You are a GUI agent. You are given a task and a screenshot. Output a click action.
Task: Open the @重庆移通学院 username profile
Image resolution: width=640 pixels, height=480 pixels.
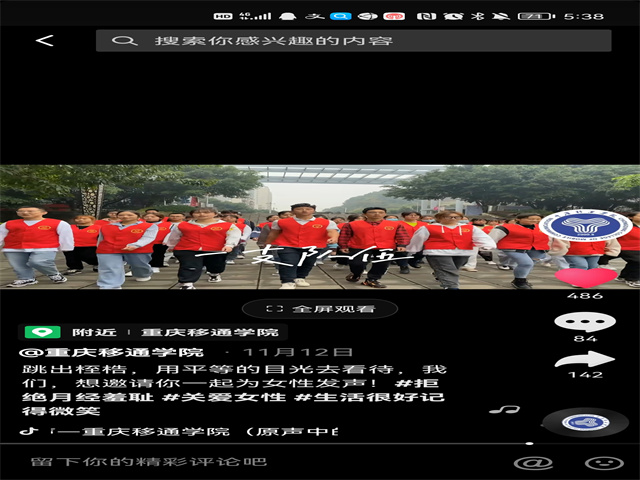point(111,353)
